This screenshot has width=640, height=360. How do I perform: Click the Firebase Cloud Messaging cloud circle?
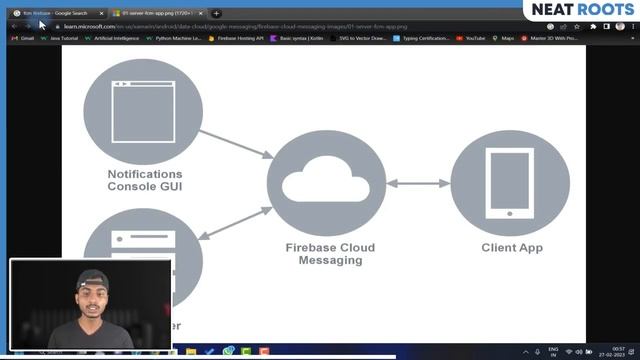click(x=327, y=183)
